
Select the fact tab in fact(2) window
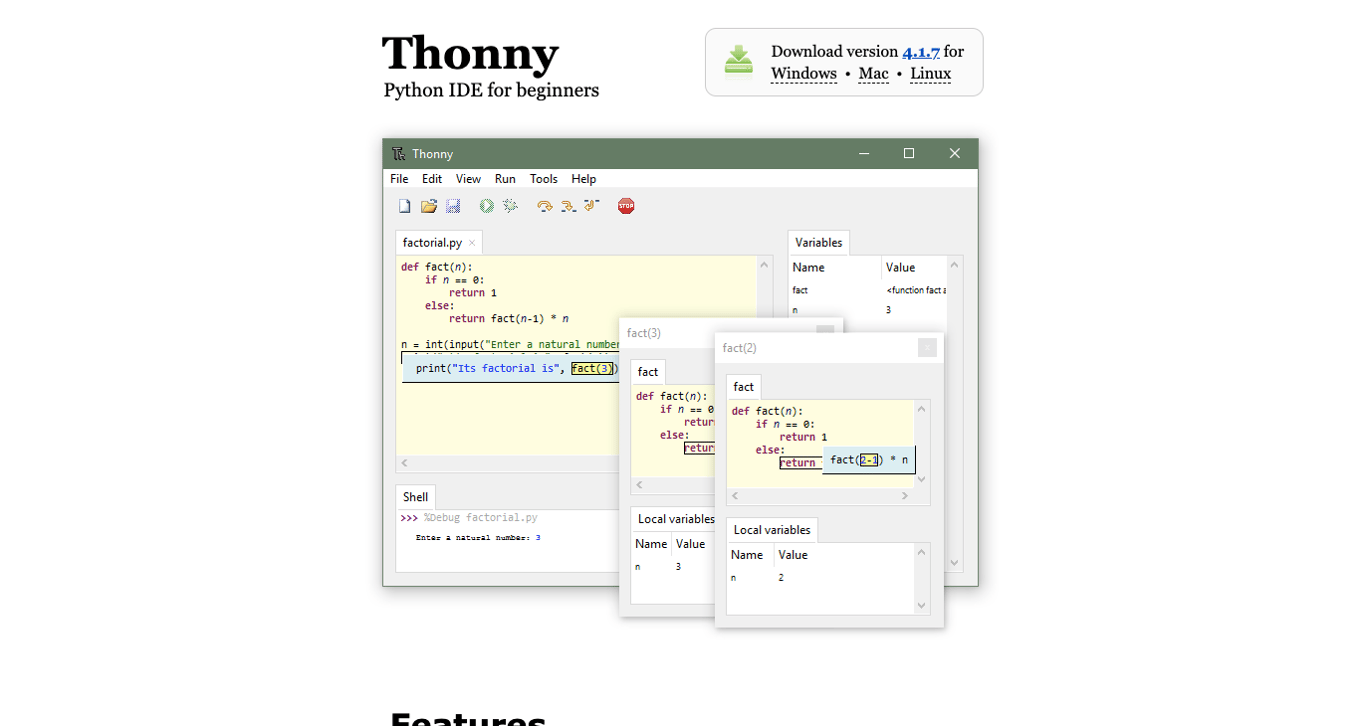pyautogui.click(x=743, y=387)
